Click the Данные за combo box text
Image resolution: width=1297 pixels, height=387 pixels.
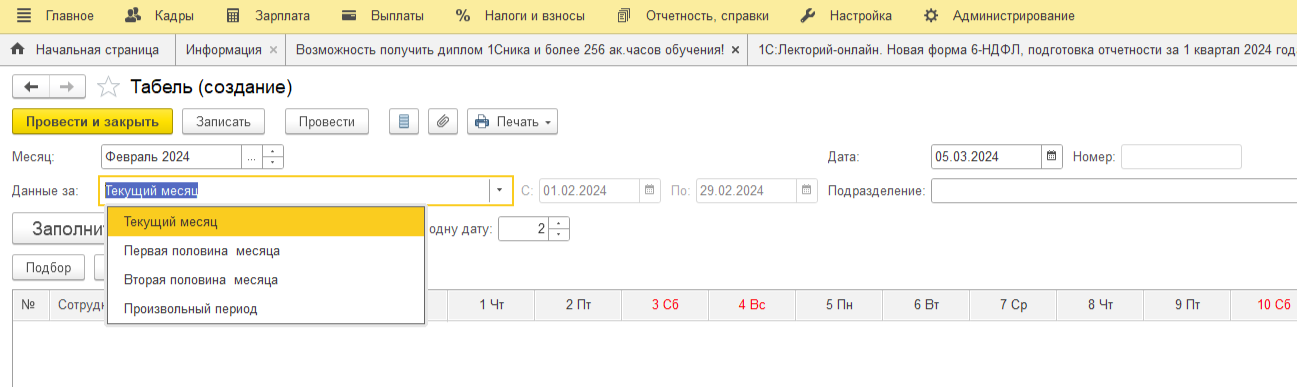point(294,190)
